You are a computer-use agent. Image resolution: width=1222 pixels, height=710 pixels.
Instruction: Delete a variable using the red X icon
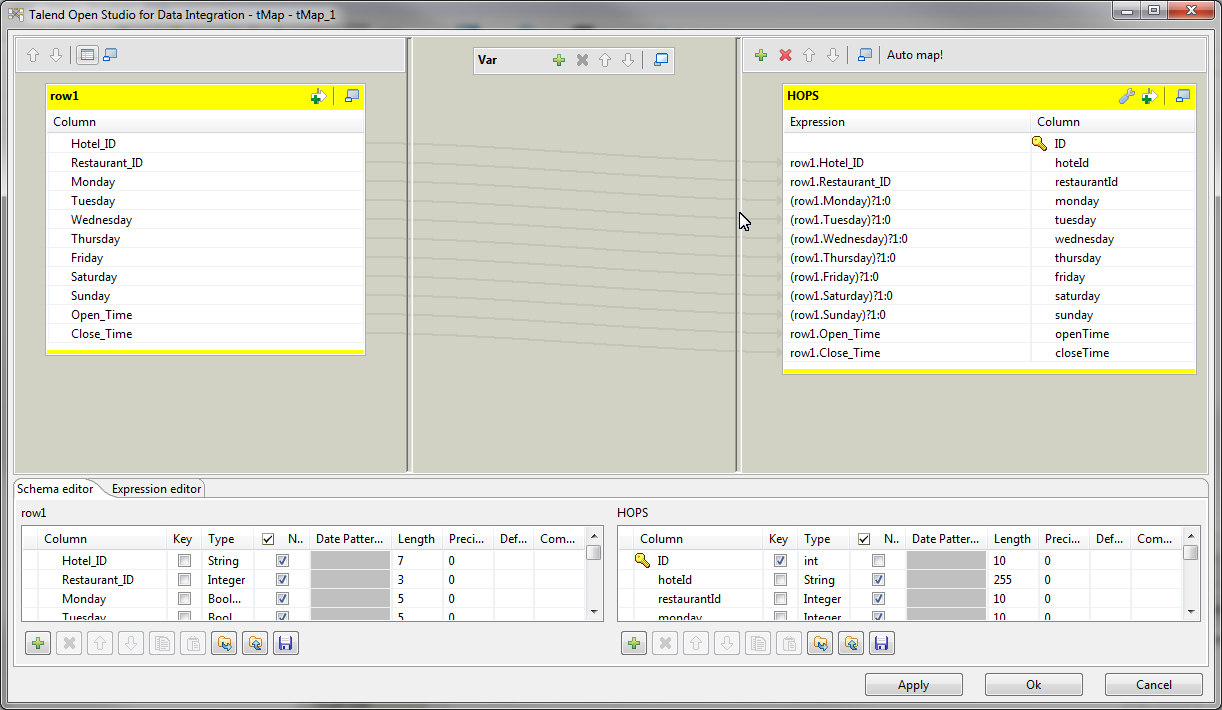pyautogui.click(x=582, y=60)
